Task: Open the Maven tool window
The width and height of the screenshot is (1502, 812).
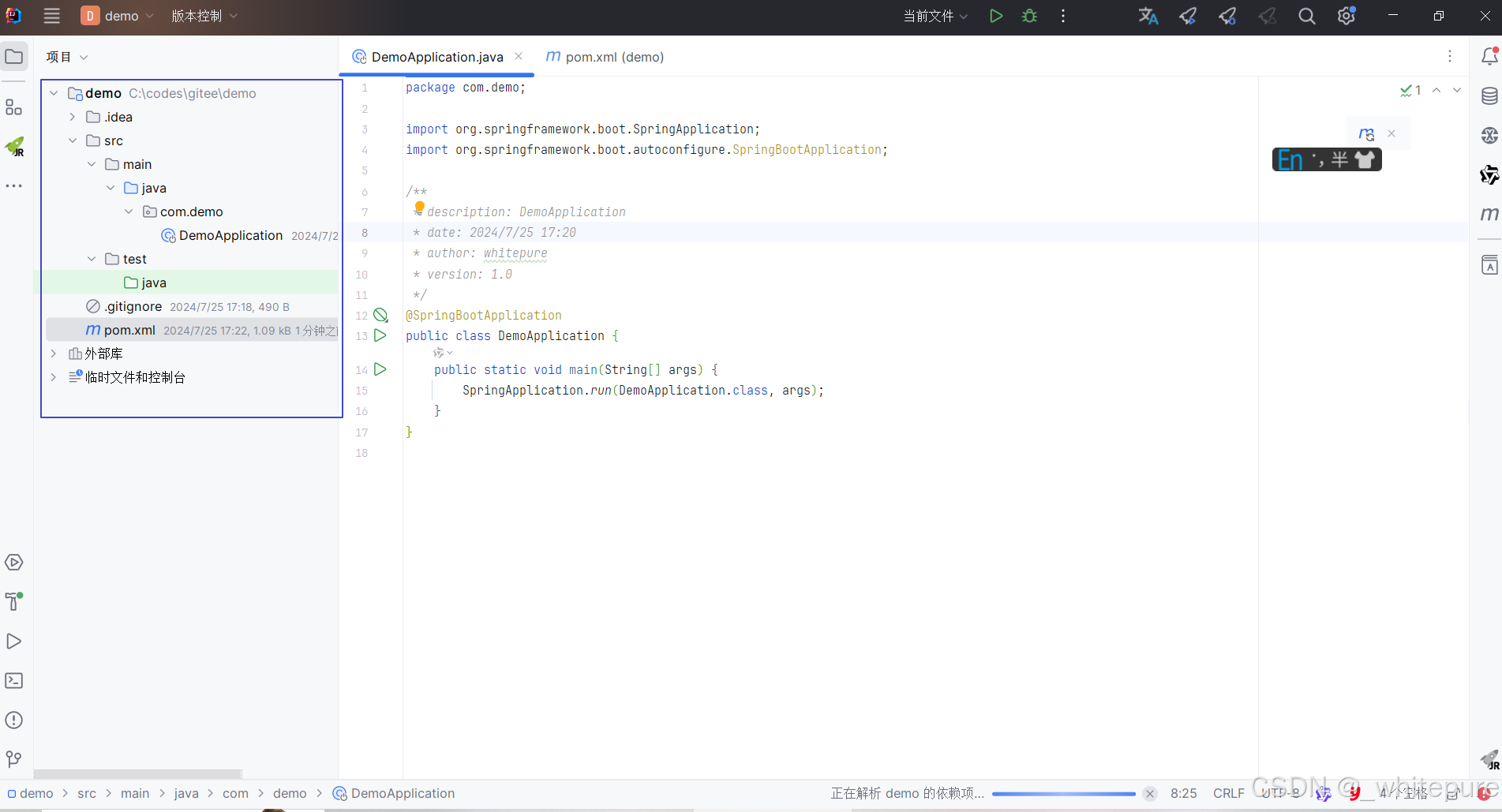Action: tap(1489, 214)
